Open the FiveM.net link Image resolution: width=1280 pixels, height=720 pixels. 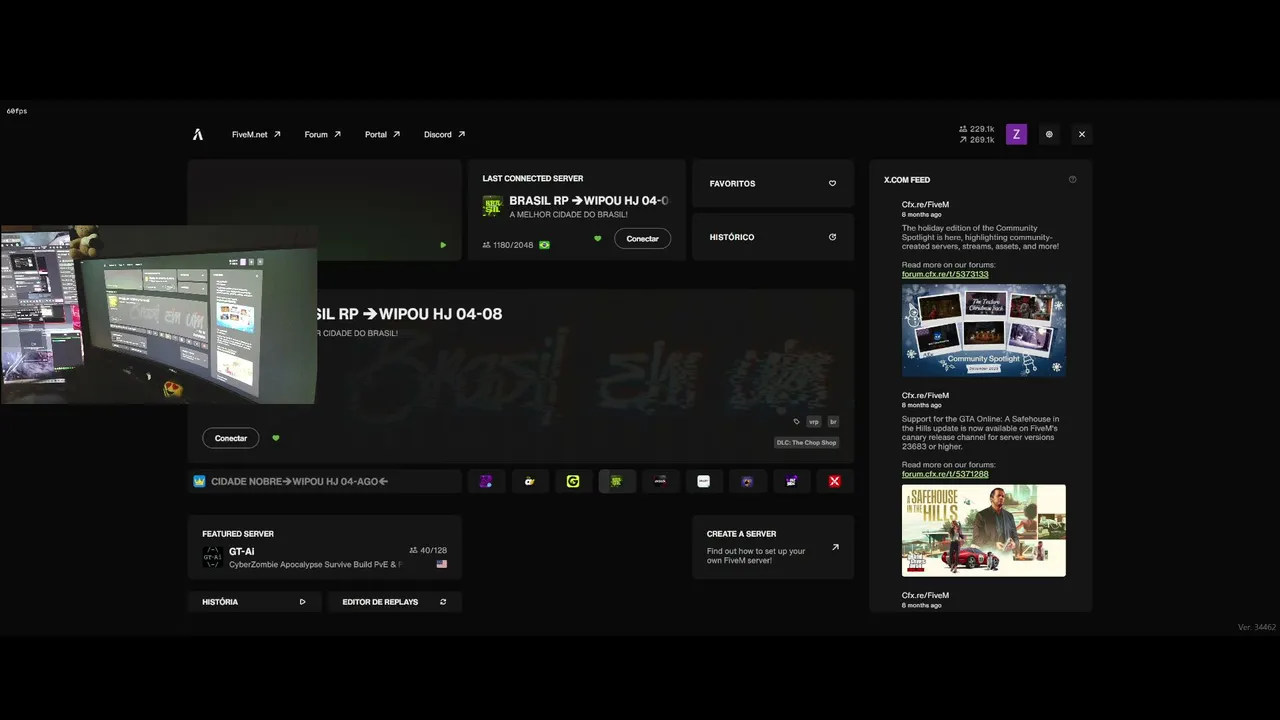pyautogui.click(x=256, y=134)
